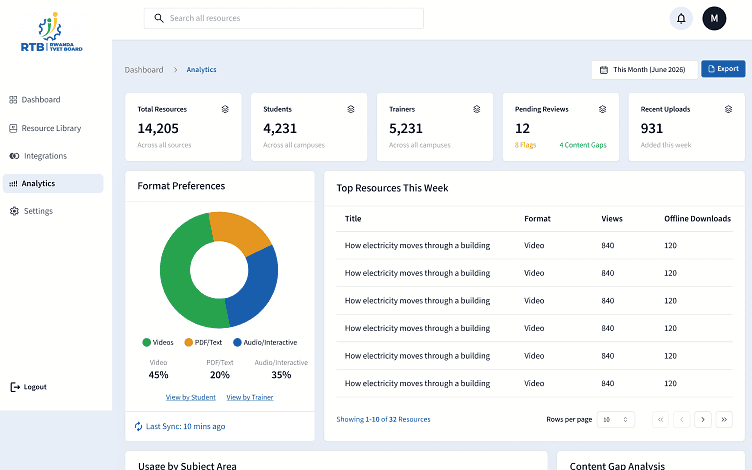Click the blue donut chart segment
The height and width of the screenshot is (470, 752).
coord(257,288)
